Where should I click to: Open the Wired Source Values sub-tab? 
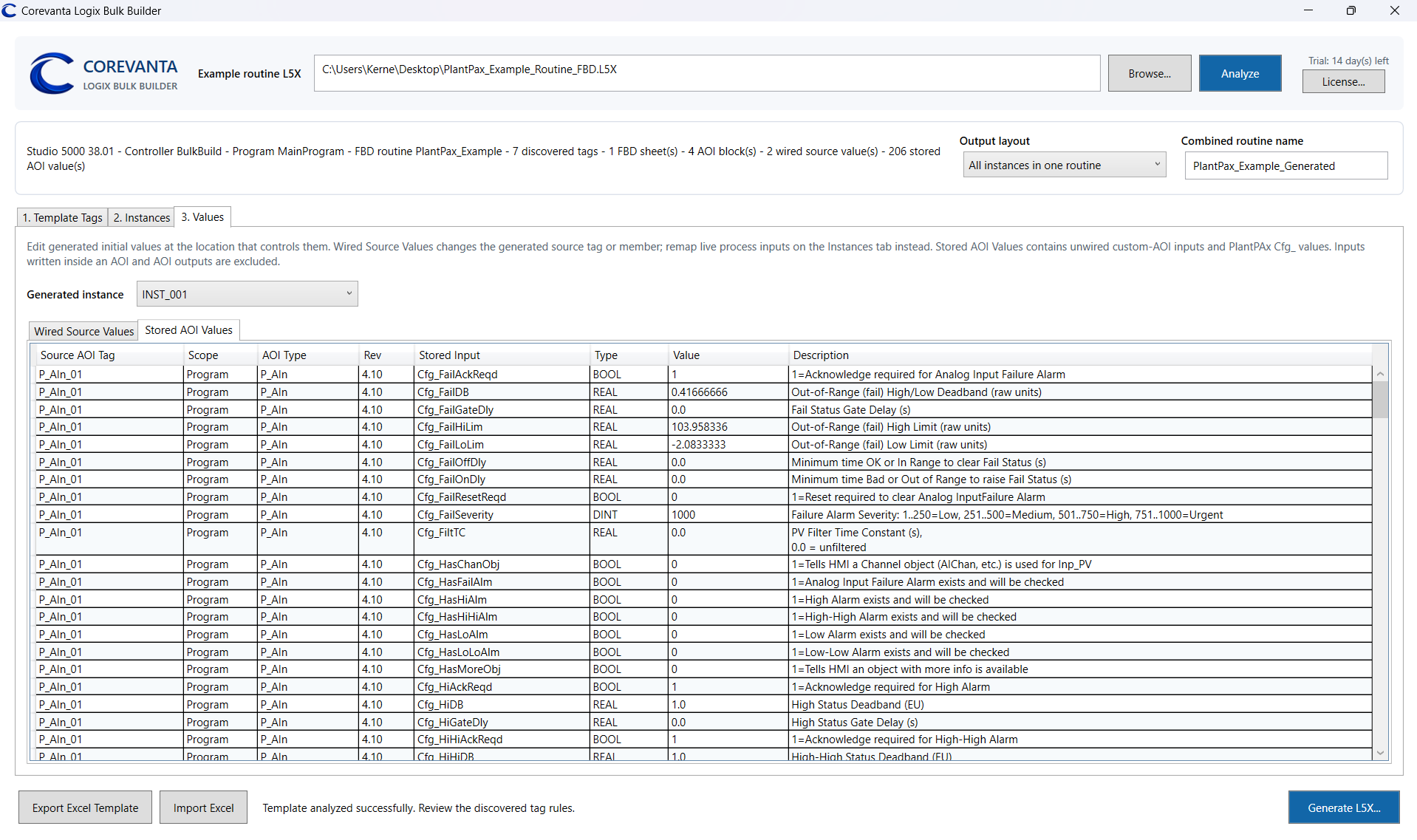(x=83, y=331)
